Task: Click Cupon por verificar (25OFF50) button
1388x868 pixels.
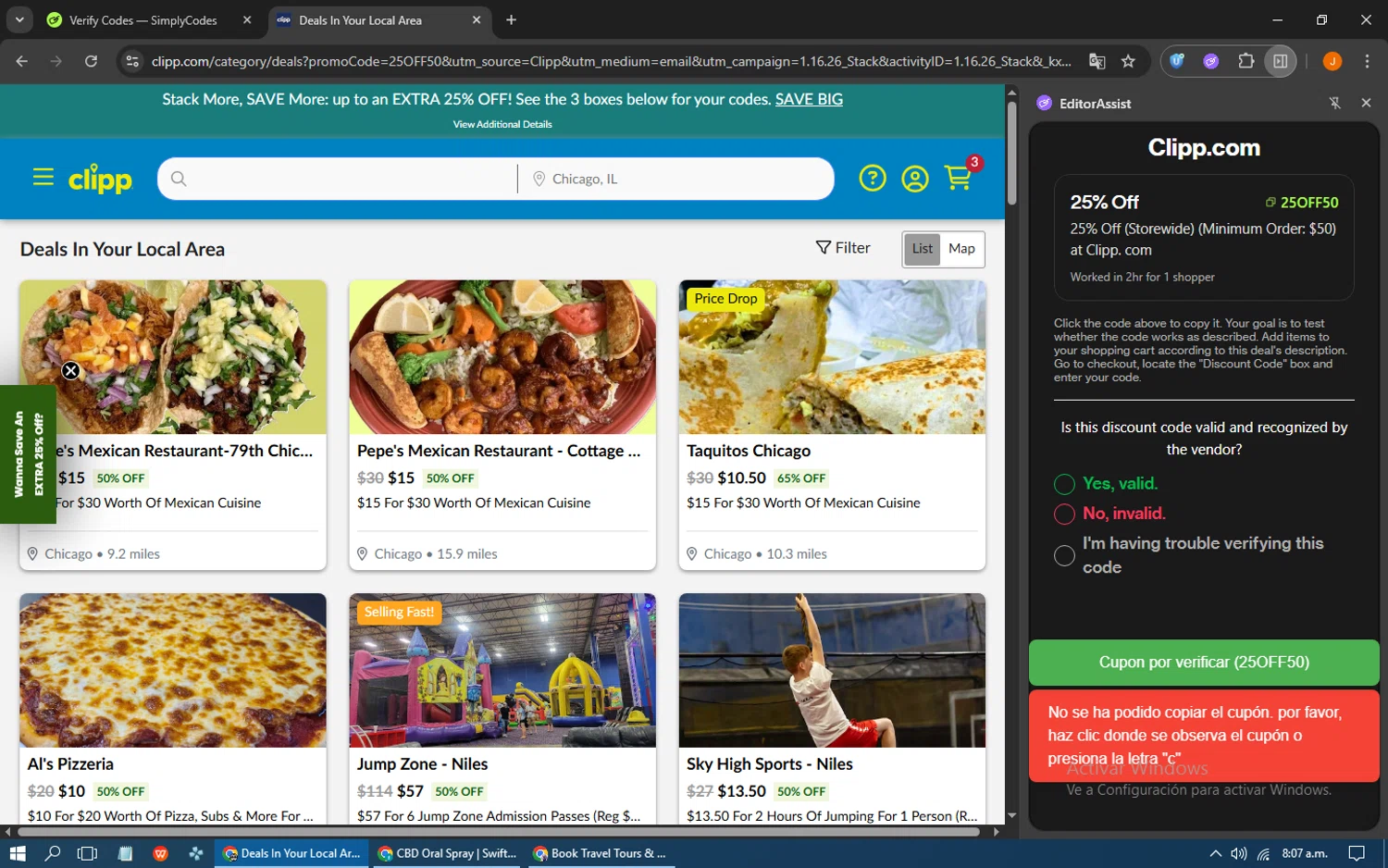Action: [1204, 663]
